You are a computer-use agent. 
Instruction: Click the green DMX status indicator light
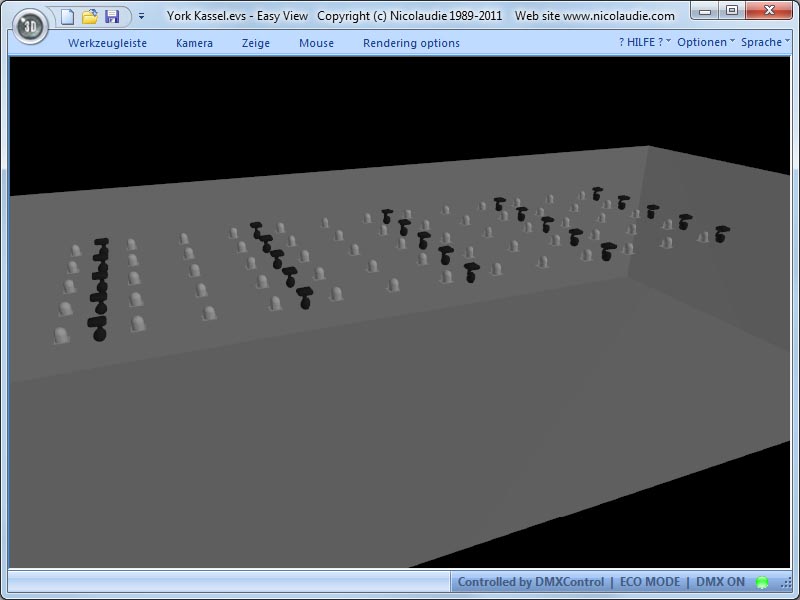[x=762, y=582]
